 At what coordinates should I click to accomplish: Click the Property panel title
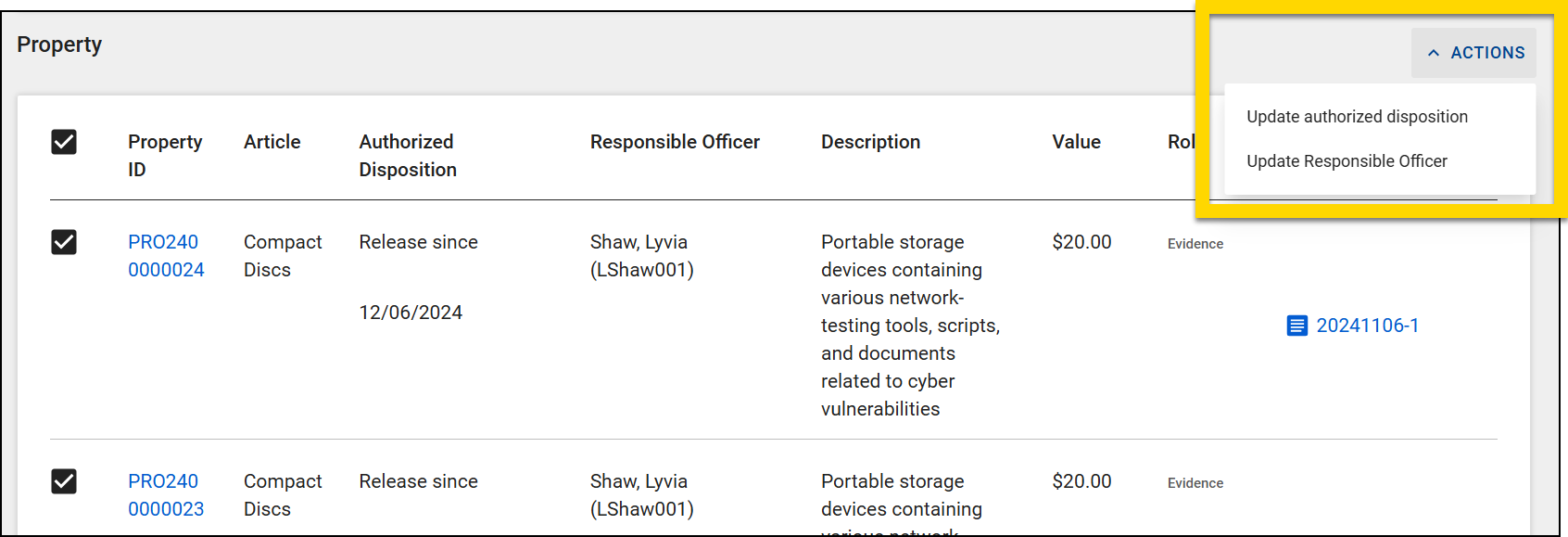click(x=59, y=44)
